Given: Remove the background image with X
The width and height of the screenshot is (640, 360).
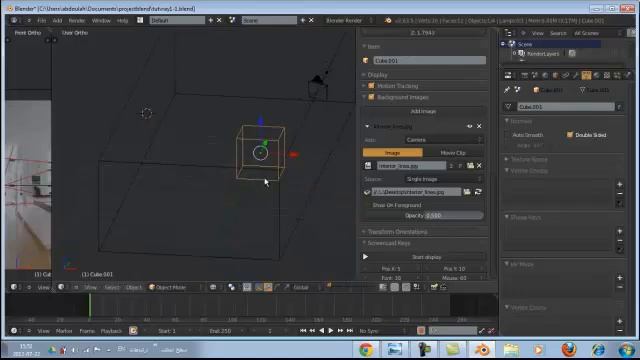Looking at the screenshot, I should click(479, 127).
